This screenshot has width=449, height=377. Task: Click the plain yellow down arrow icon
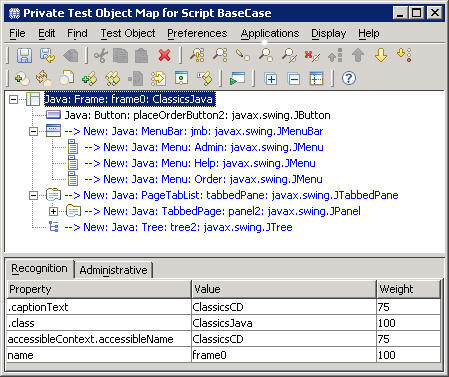(381, 55)
